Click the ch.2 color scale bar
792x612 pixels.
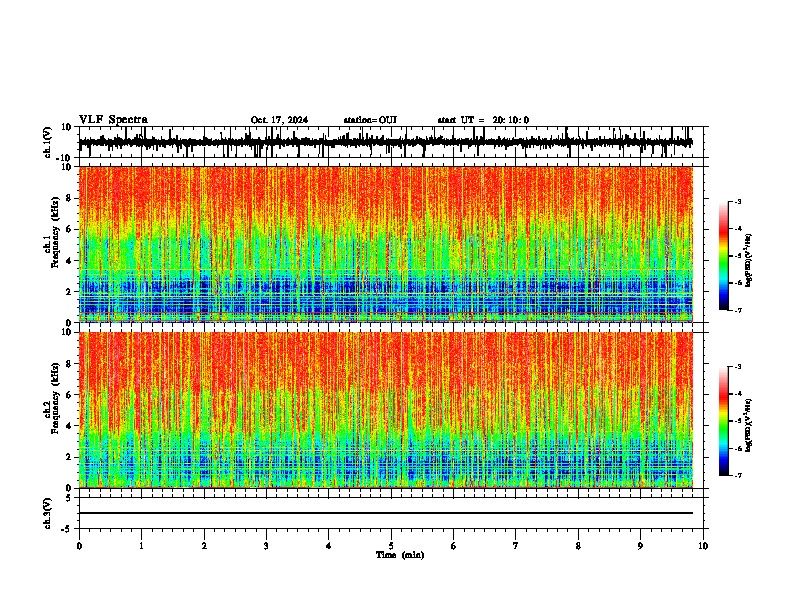(724, 421)
